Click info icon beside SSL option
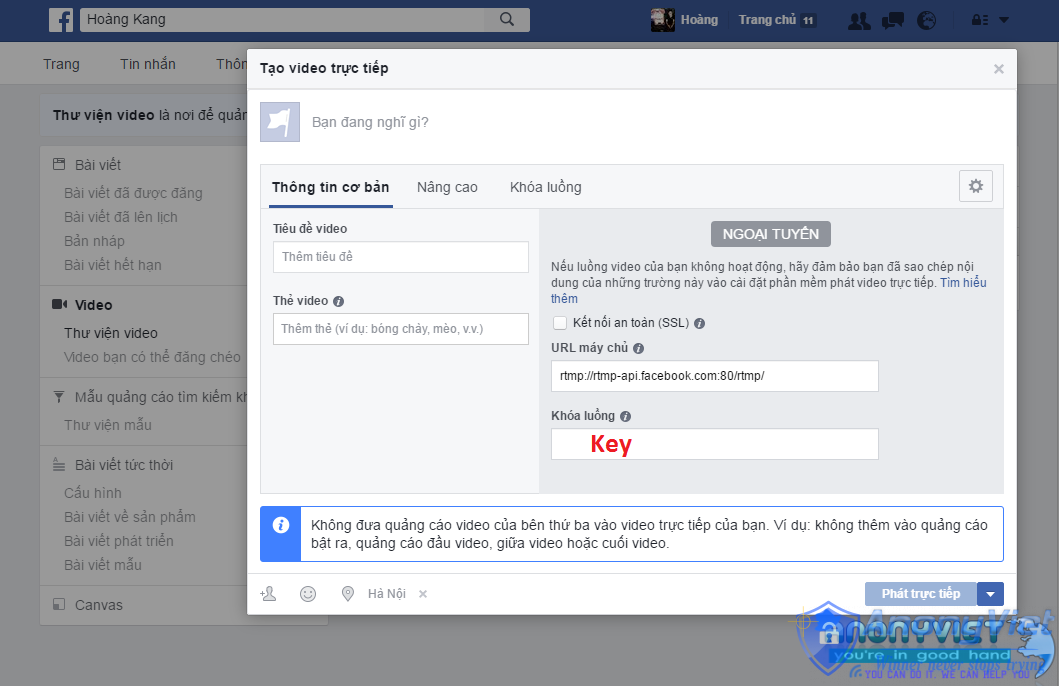1059x686 pixels. pyautogui.click(x=700, y=323)
